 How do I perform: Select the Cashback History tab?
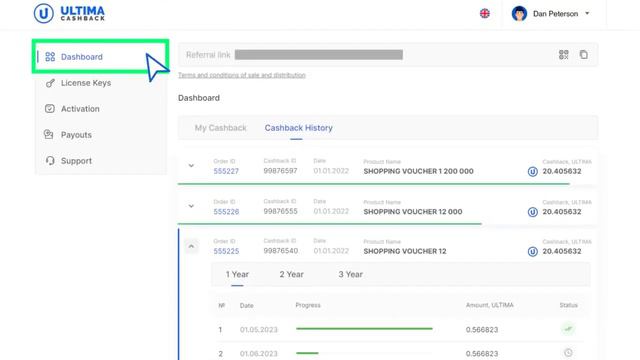tap(298, 128)
